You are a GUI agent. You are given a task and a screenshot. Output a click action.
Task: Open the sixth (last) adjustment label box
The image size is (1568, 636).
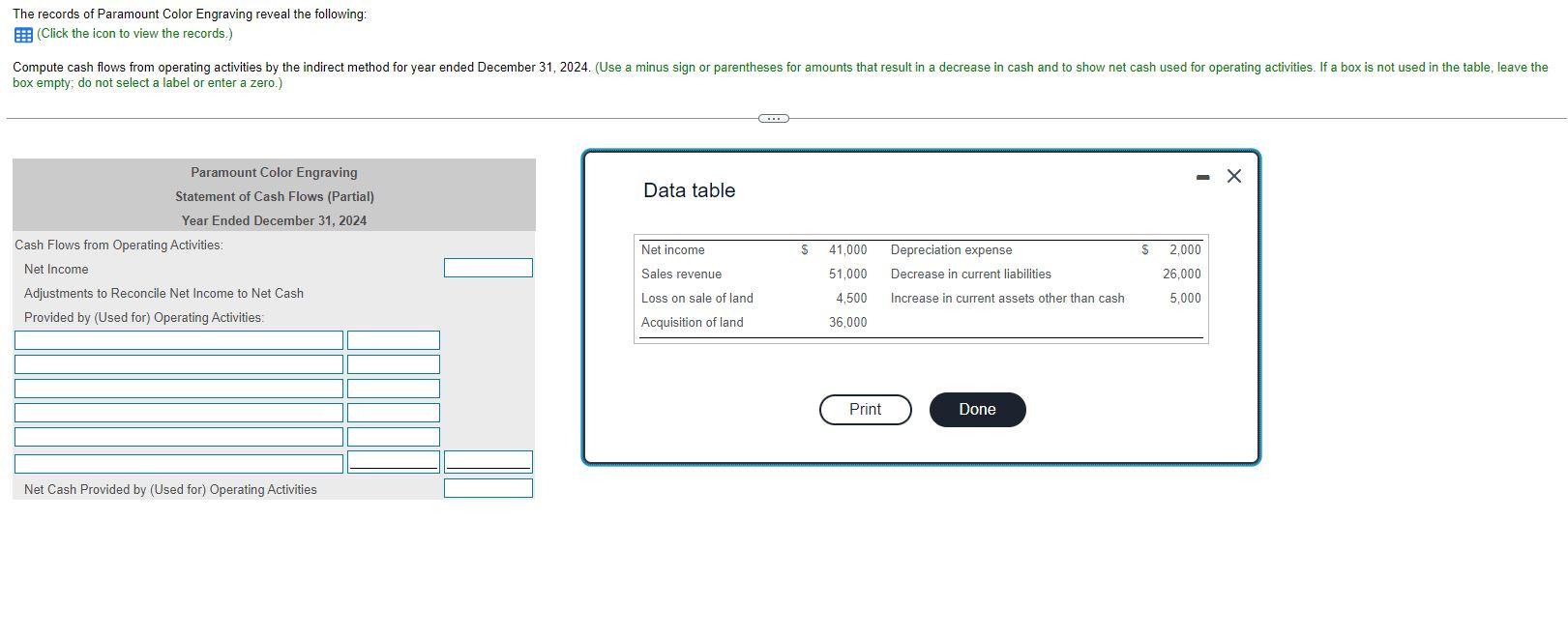179,464
